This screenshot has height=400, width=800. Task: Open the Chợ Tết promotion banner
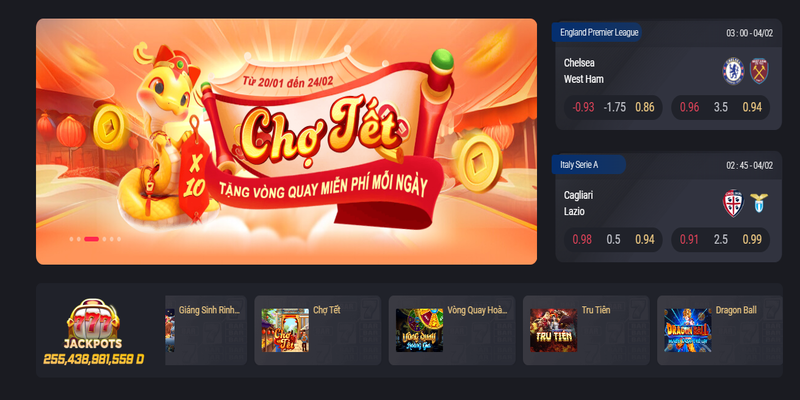click(x=286, y=142)
